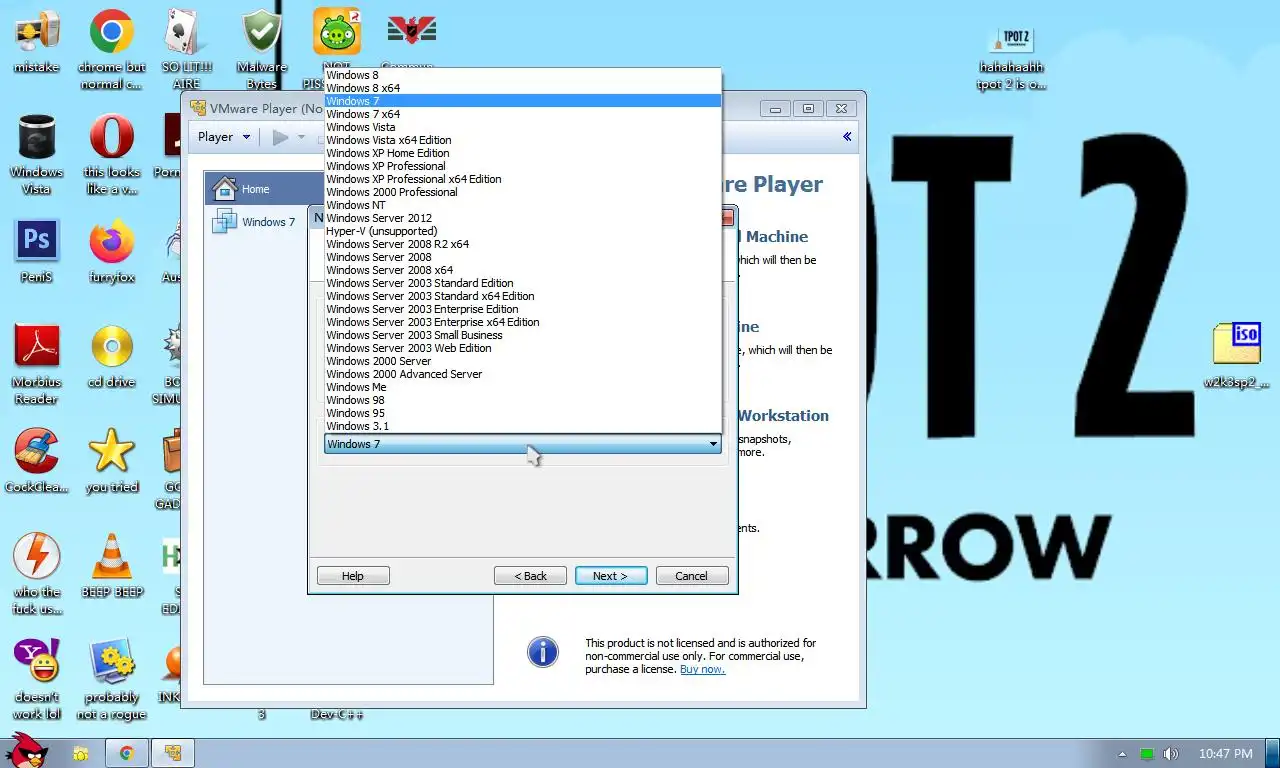Click the volume speaker tray icon
Image resolution: width=1280 pixels, height=768 pixels.
click(x=1171, y=754)
